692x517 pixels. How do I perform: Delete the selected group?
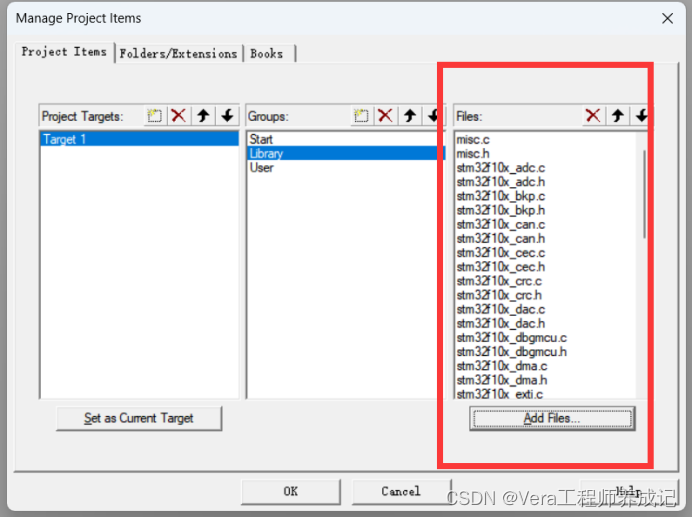tap(385, 116)
